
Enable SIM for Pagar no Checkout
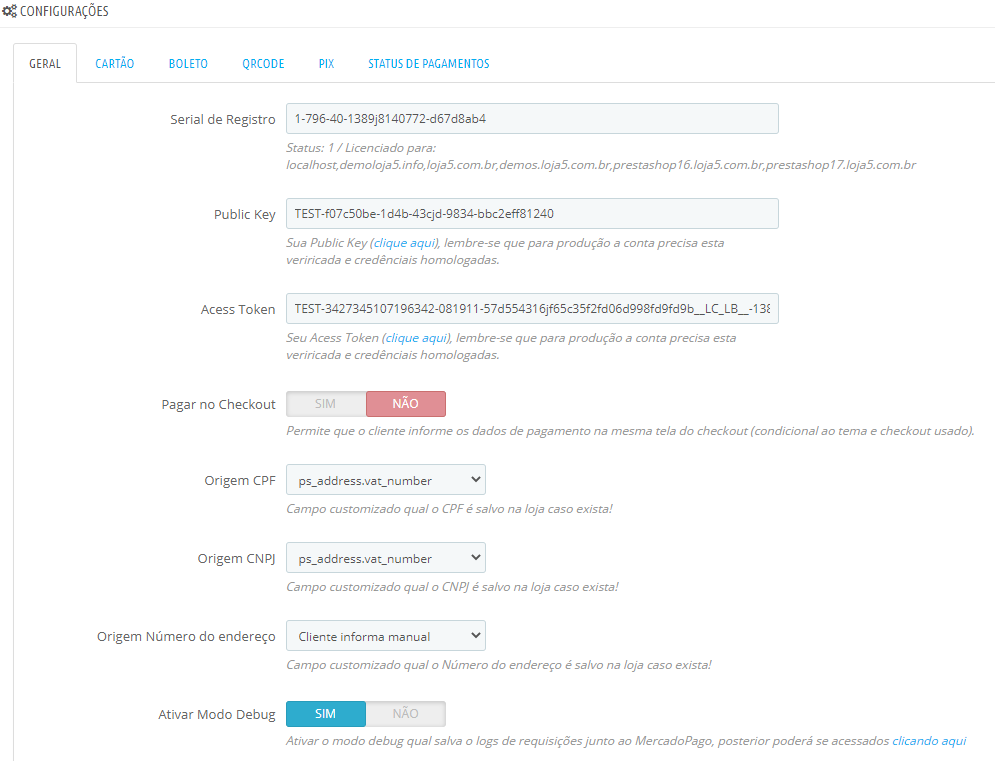pos(326,404)
